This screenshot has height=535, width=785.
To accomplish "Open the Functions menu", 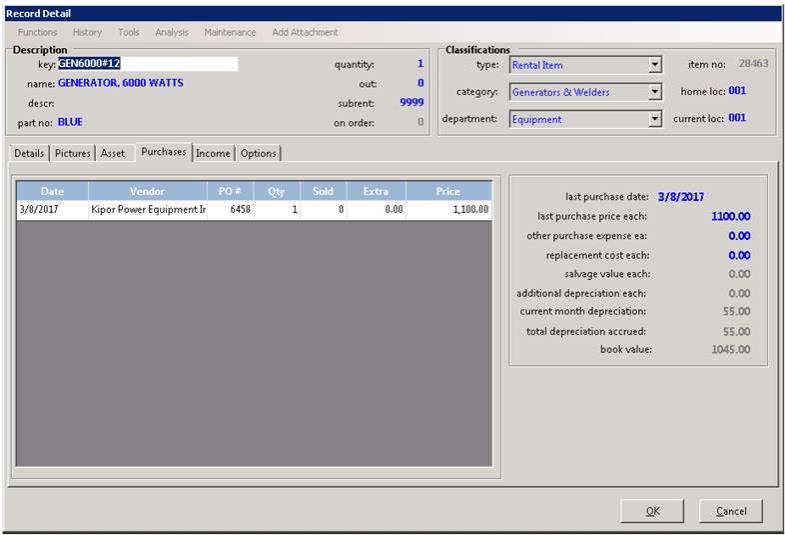I will coord(37,32).
